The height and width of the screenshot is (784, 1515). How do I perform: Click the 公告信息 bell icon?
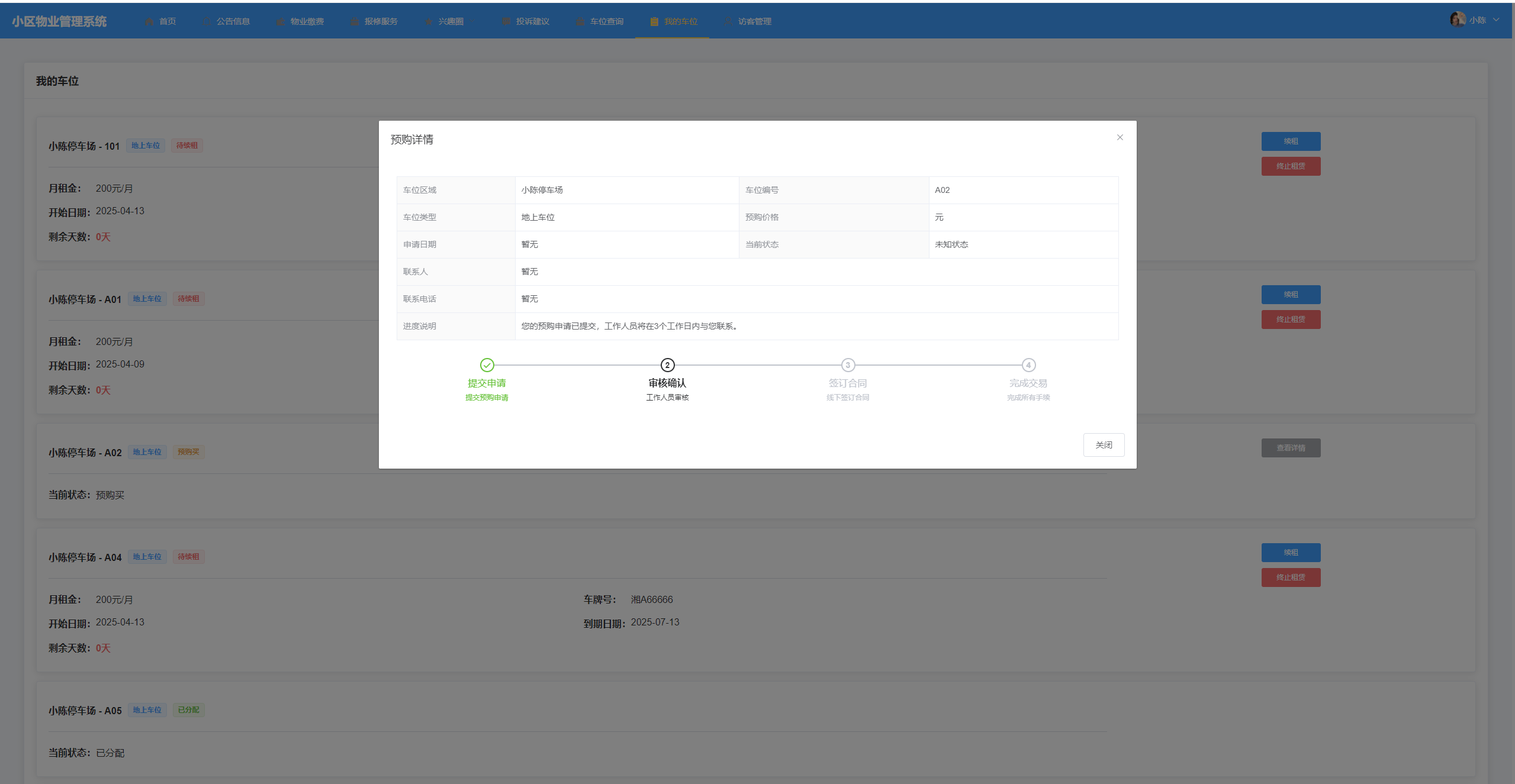click(x=207, y=21)
